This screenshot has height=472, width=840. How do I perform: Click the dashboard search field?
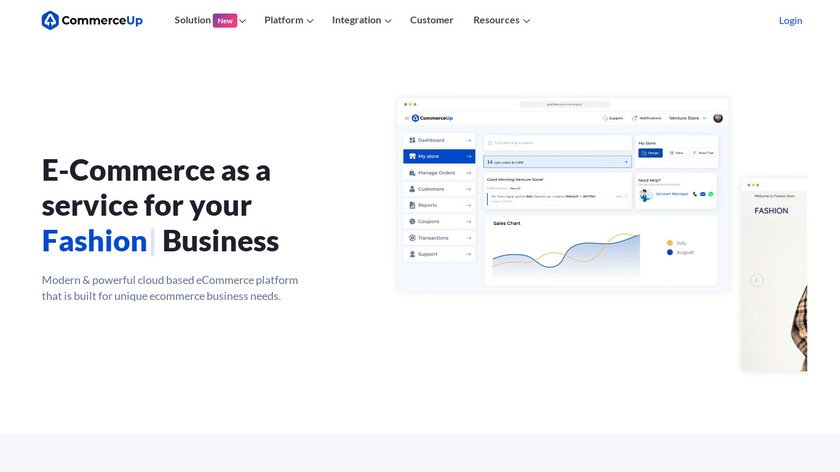[557, 143]
